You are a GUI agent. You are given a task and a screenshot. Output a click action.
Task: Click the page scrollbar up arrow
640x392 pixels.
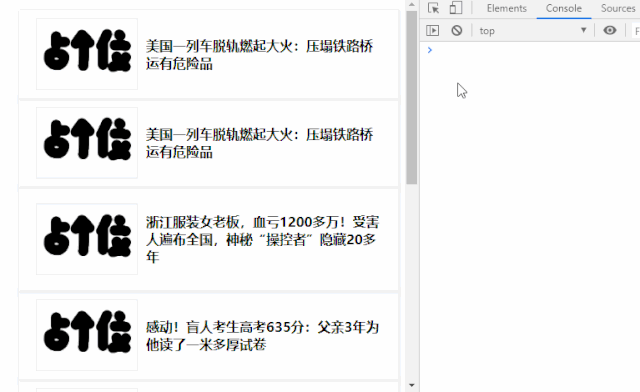[411, 5]
